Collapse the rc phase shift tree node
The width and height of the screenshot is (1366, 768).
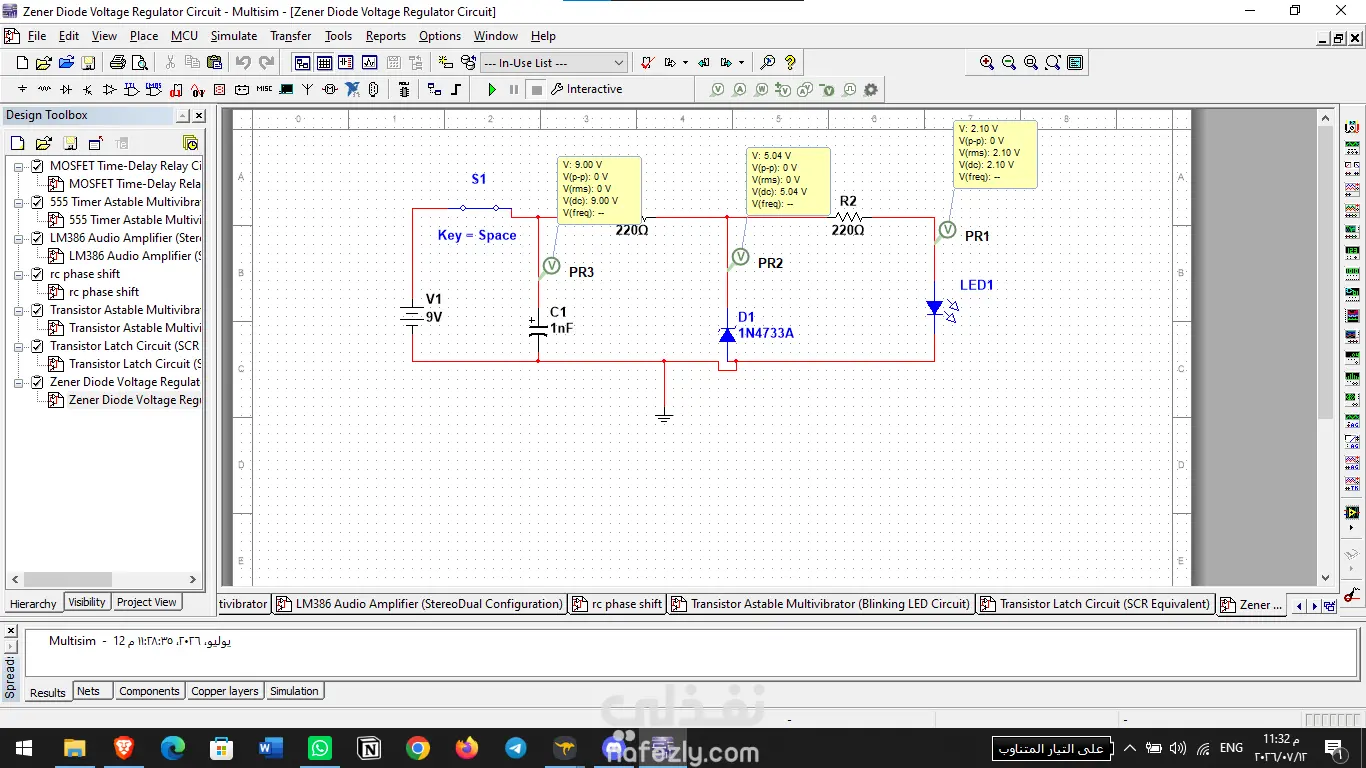coord(19,274)
